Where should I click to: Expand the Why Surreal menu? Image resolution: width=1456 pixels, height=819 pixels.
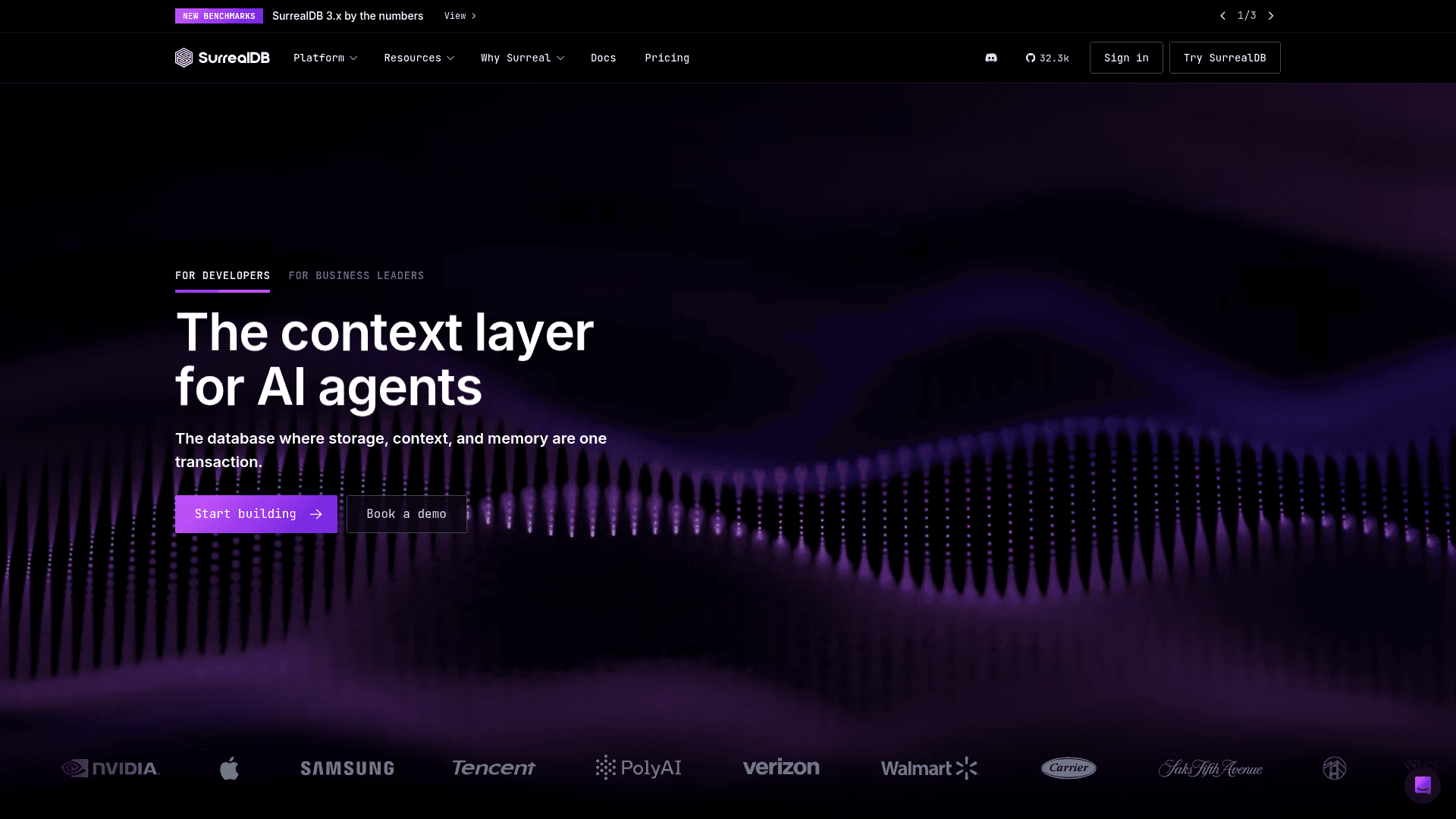point(522,58)
